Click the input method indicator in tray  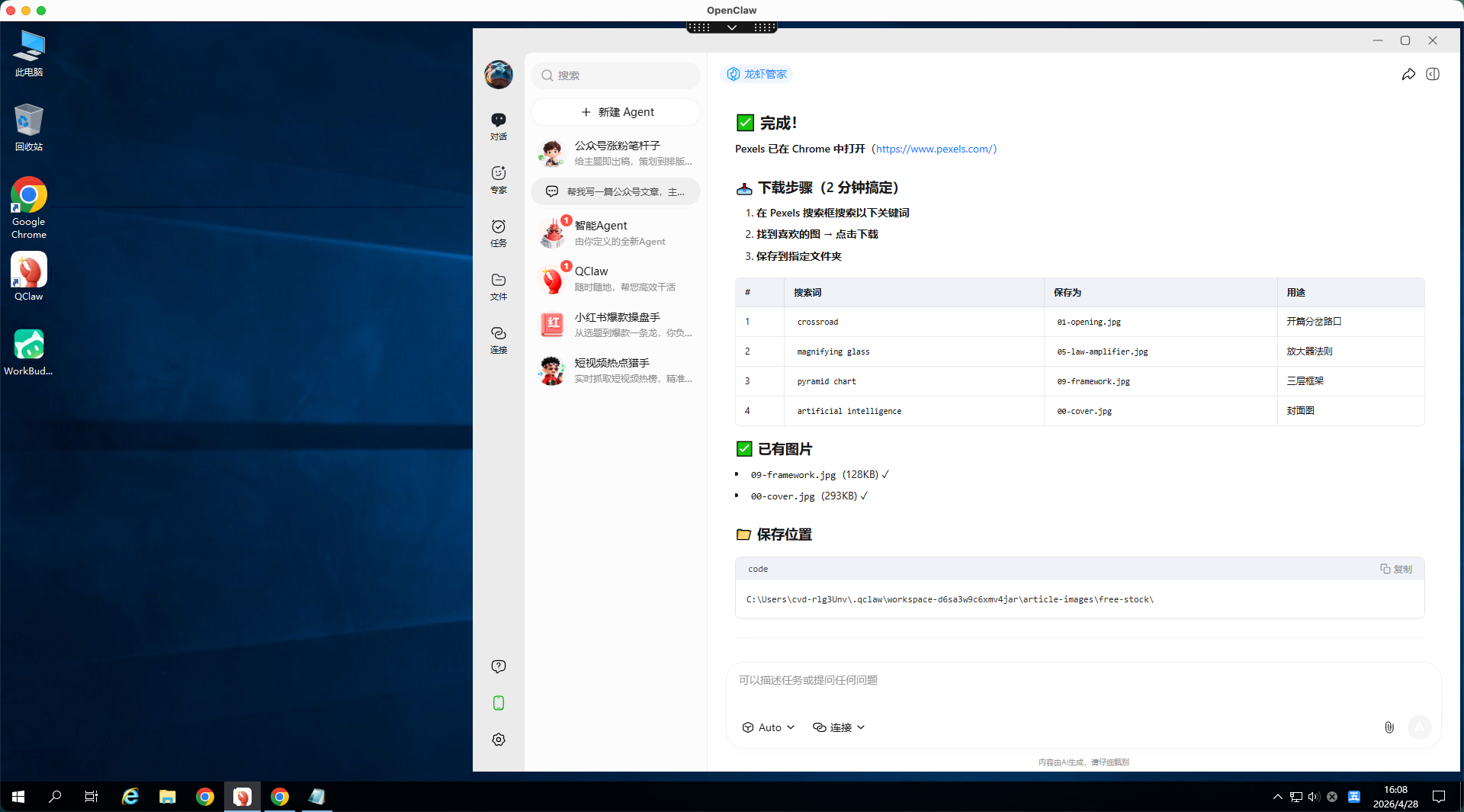click(x=1354, y=797)
